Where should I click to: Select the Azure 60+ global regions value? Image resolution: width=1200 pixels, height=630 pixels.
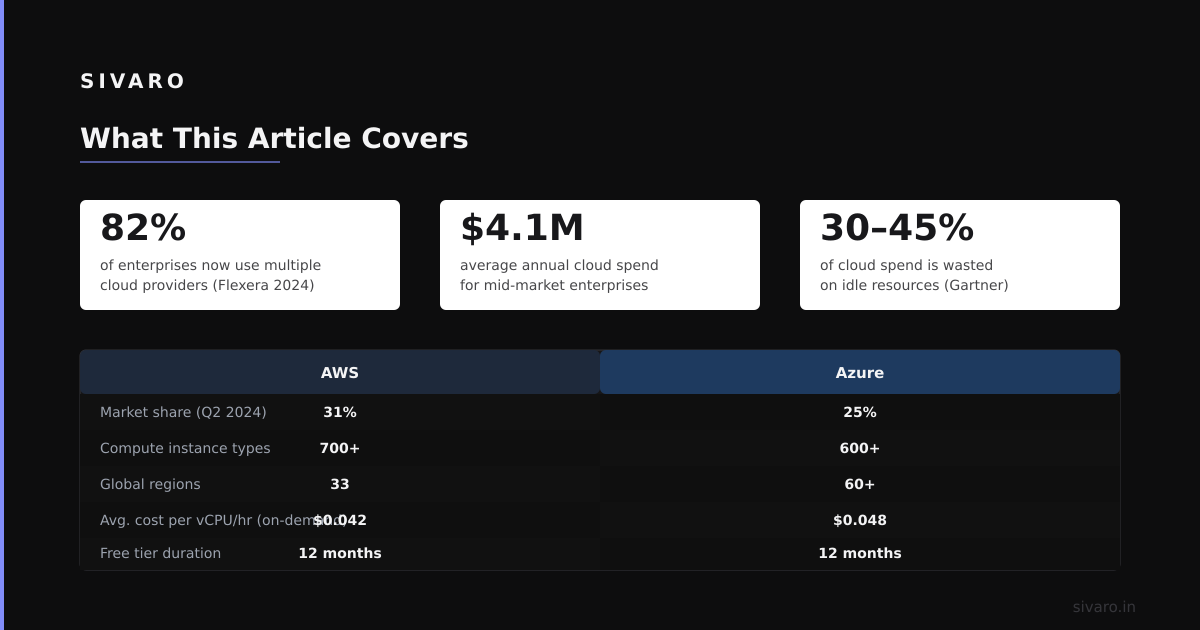(860, 484)
